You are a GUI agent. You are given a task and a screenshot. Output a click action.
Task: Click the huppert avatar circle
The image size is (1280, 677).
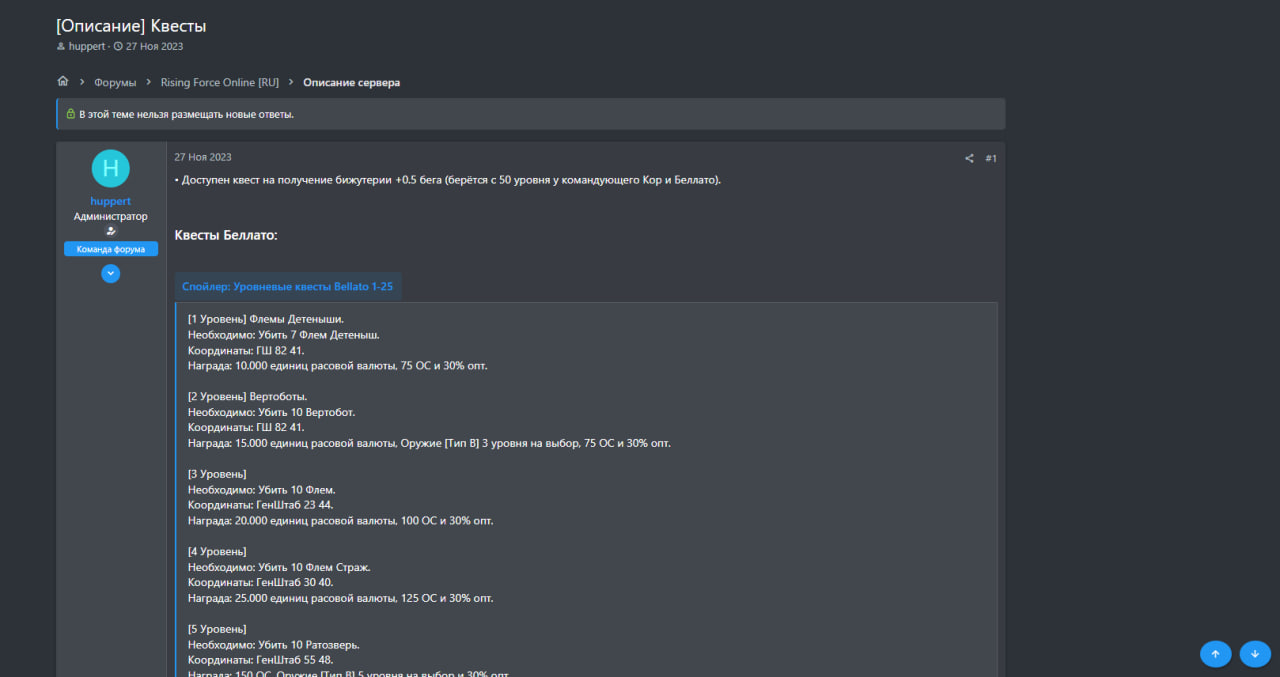111,168
